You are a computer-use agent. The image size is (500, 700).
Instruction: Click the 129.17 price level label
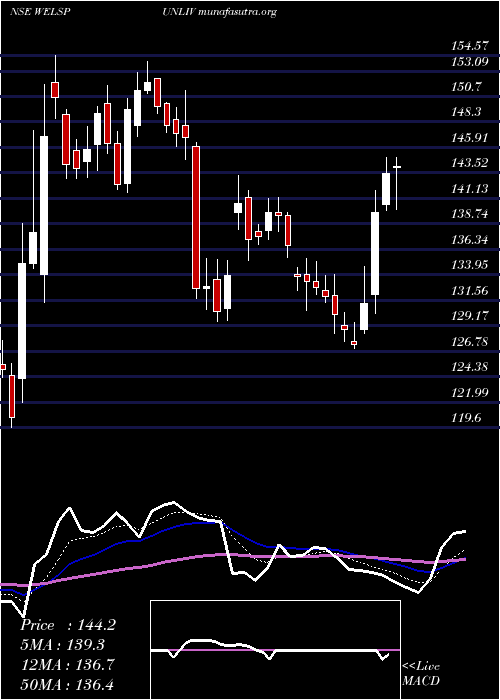tap(469, 317)
